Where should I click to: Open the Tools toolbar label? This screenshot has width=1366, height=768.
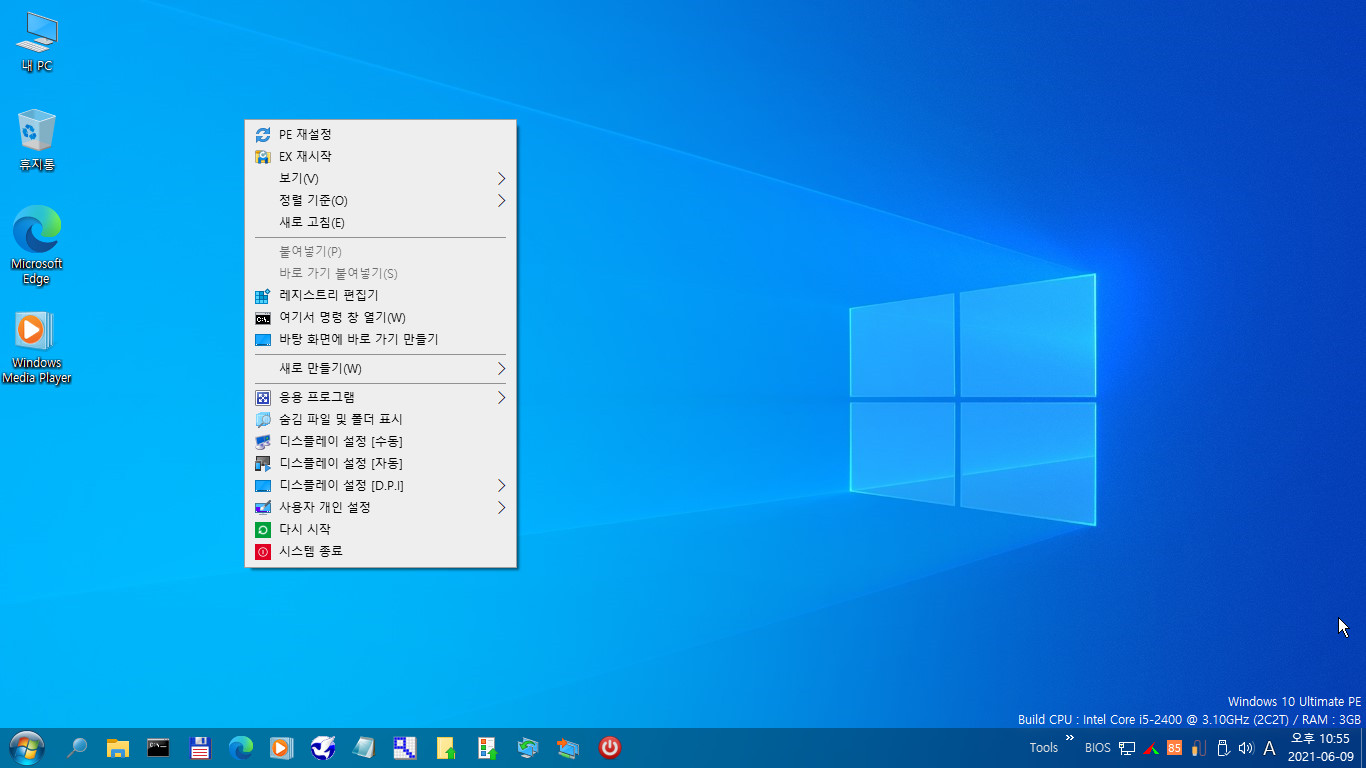(x=1043, y=748)
